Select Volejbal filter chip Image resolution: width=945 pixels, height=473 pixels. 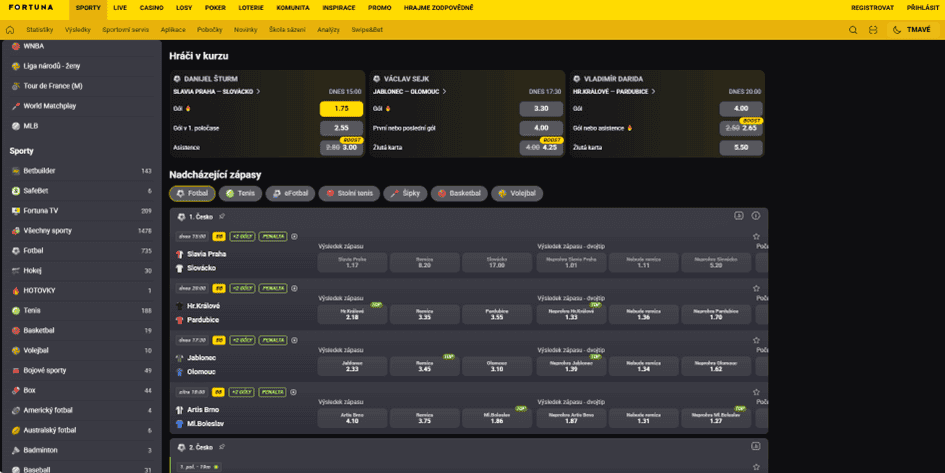coord(517,193)
